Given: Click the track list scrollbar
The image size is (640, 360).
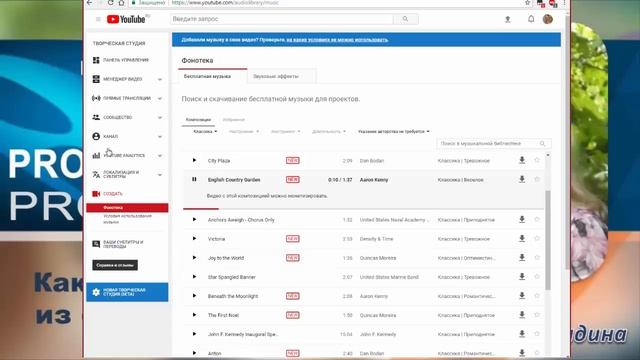Looking at the screenshot, I should (548, 240).
